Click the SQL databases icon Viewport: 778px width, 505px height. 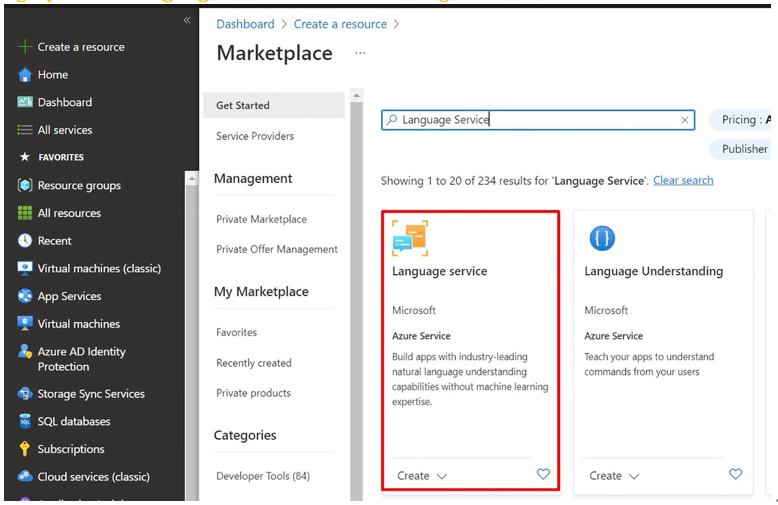[x=24, y=421]
